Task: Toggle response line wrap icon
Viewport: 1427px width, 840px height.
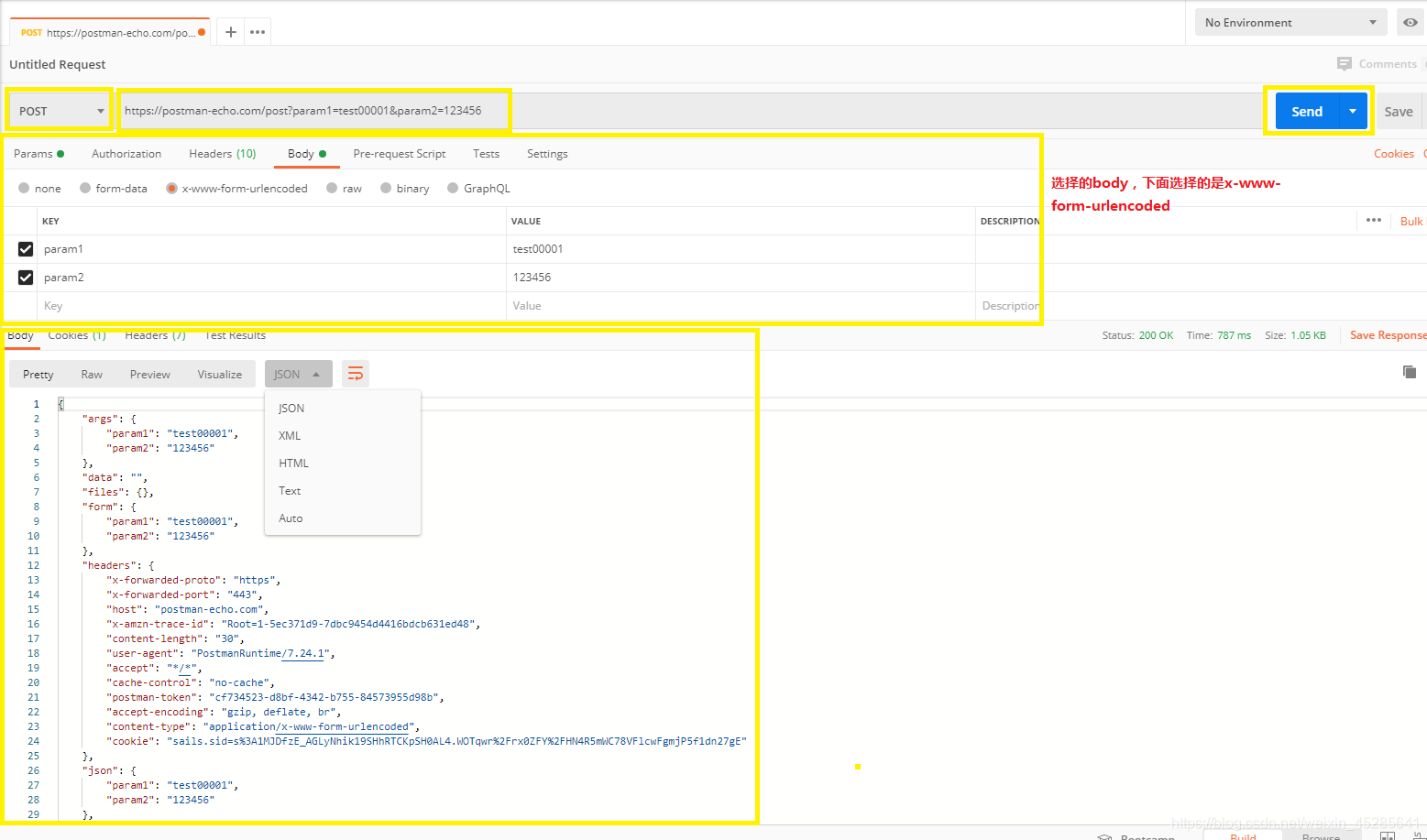Action: tap(356, 374)
